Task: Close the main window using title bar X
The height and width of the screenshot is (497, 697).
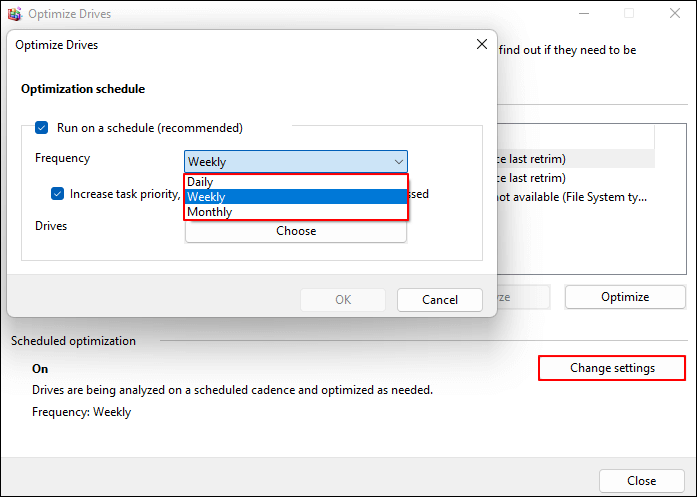Action: (x=674, y=14)
